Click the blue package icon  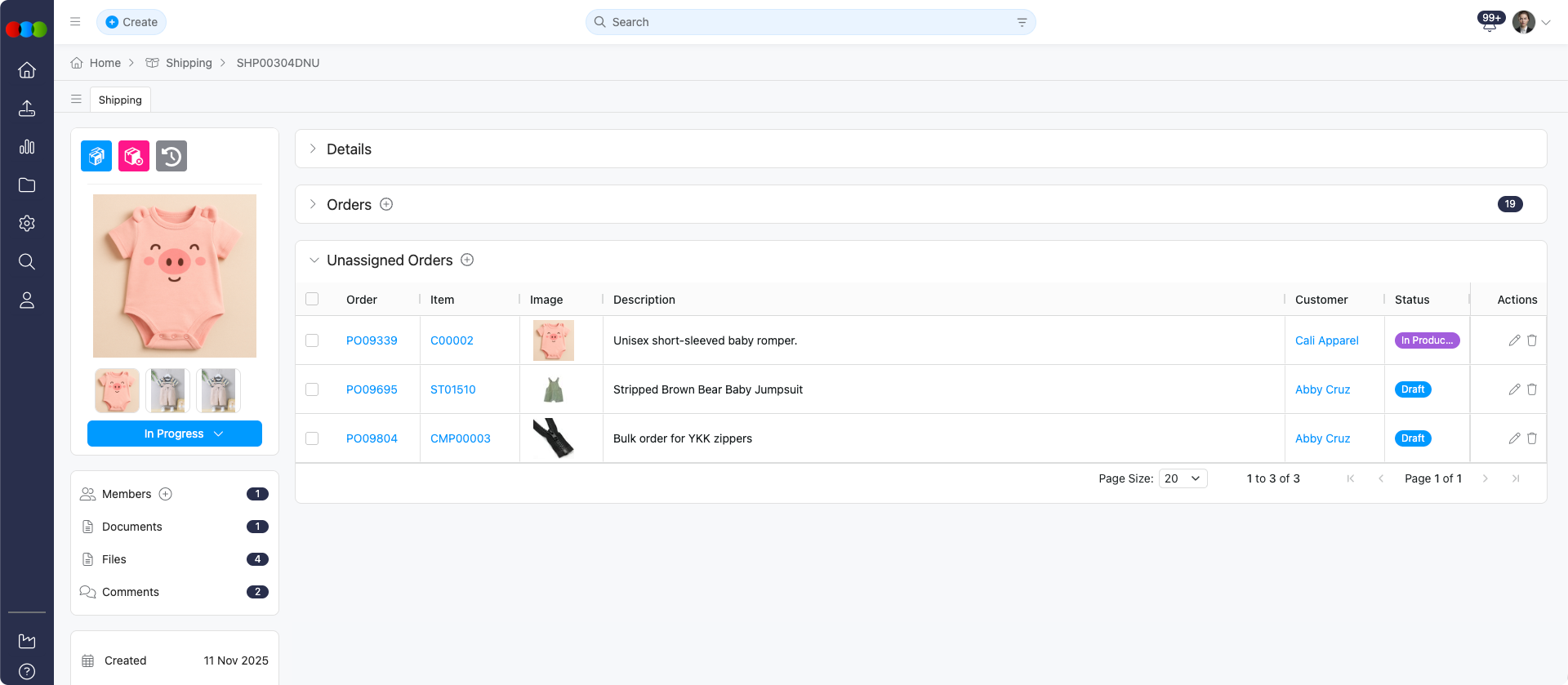click(96, 156)
